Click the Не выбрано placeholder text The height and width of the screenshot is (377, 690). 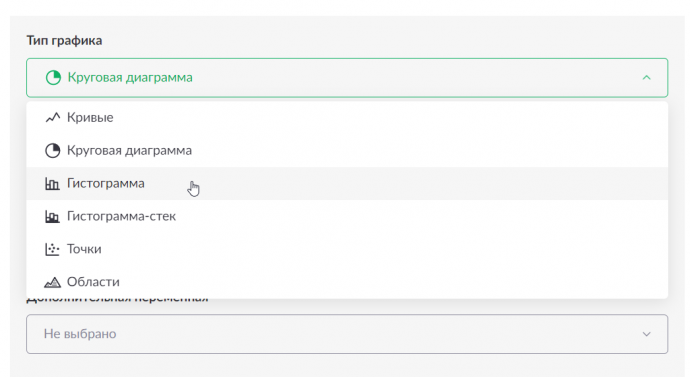pyautogui.click(x=80, y=334)
